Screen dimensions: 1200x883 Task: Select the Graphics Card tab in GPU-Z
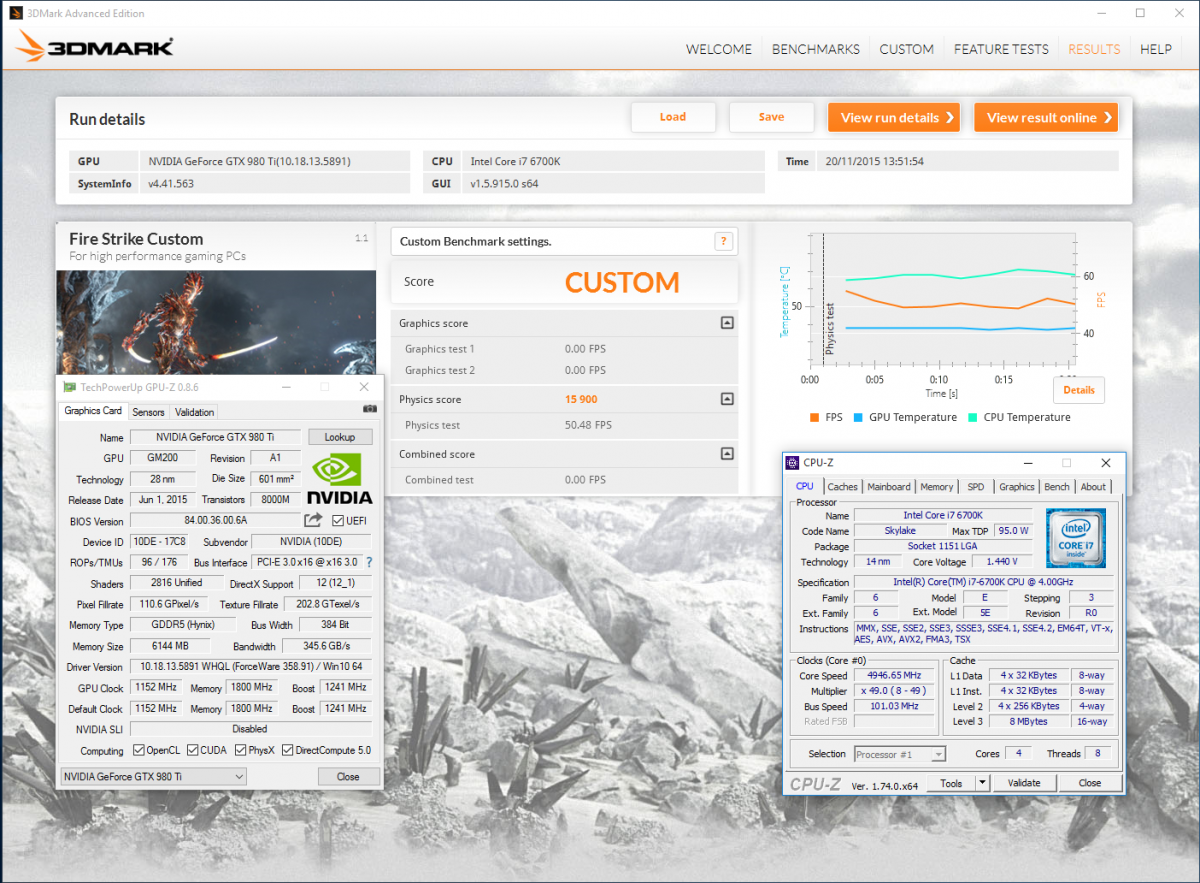pyautogui.click(x=93, y=411)
